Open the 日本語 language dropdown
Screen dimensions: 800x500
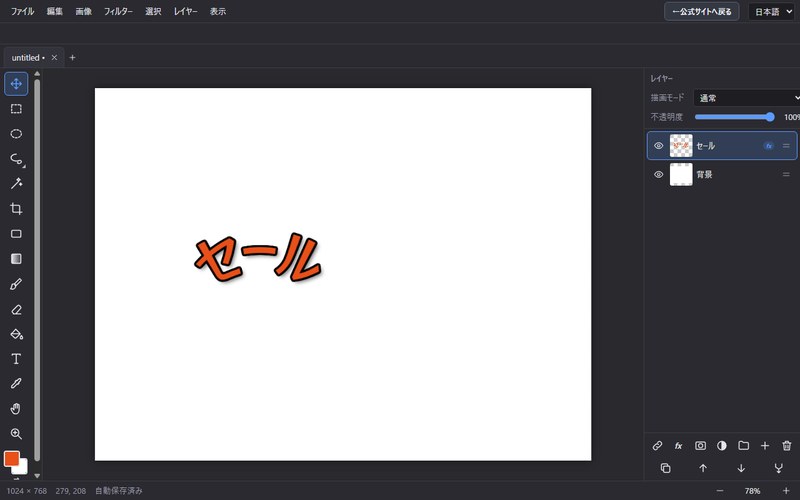[x=772, y=12]
